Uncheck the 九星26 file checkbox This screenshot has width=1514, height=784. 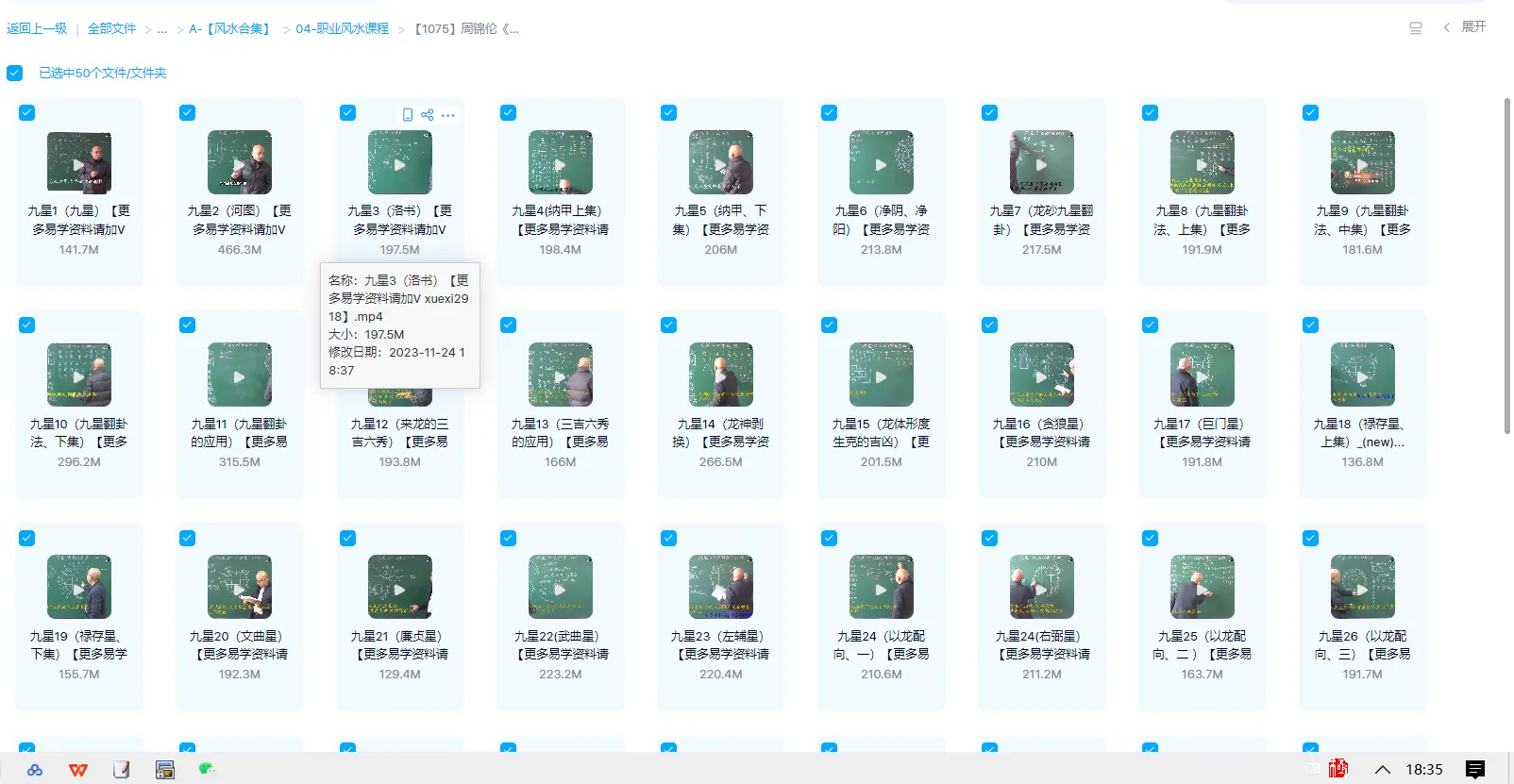1310,538
